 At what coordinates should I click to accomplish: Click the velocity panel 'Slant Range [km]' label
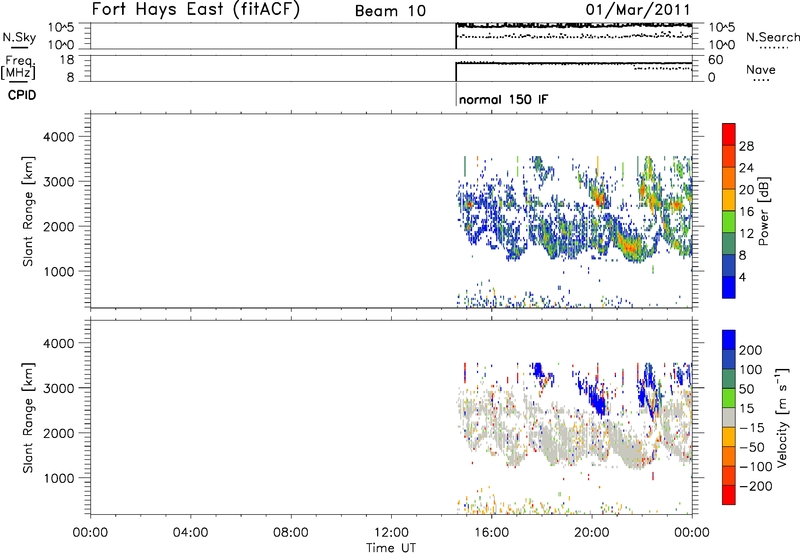tap(28, 418)
